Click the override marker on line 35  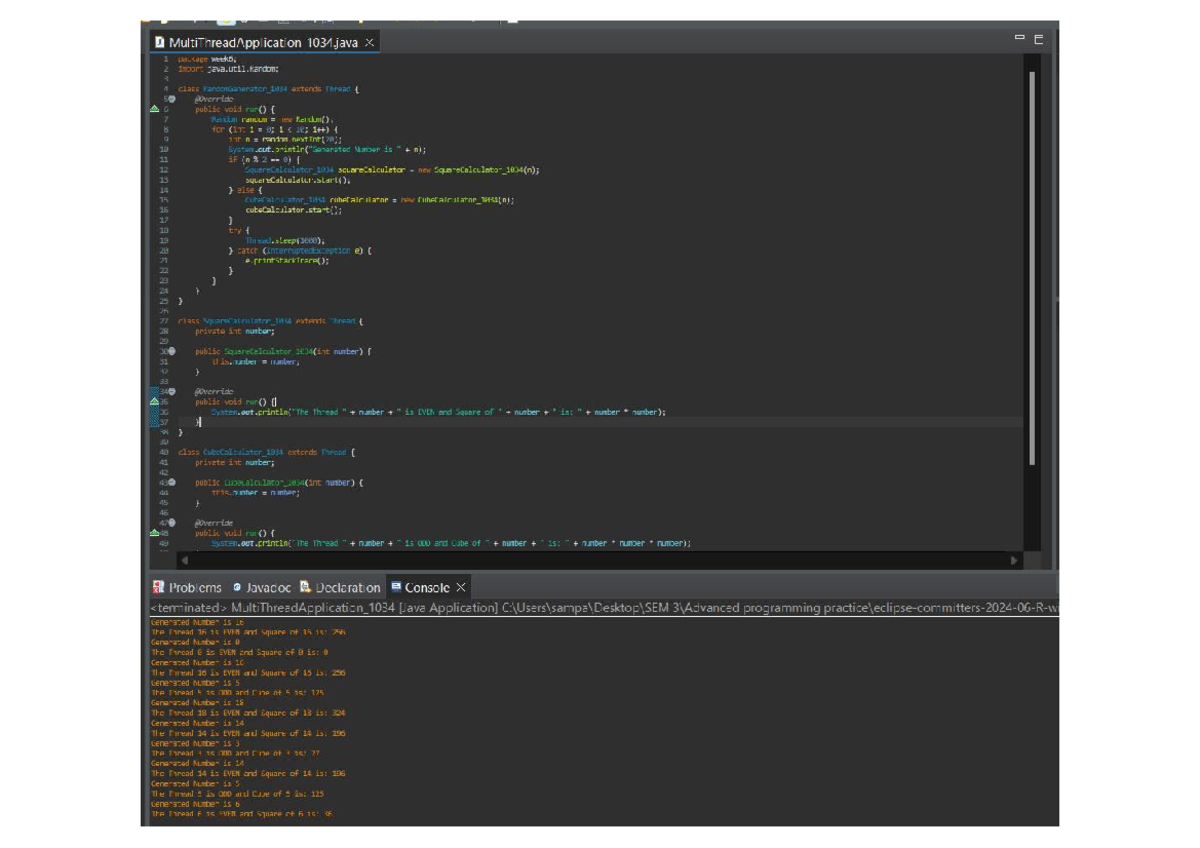[x=154, y=401]
